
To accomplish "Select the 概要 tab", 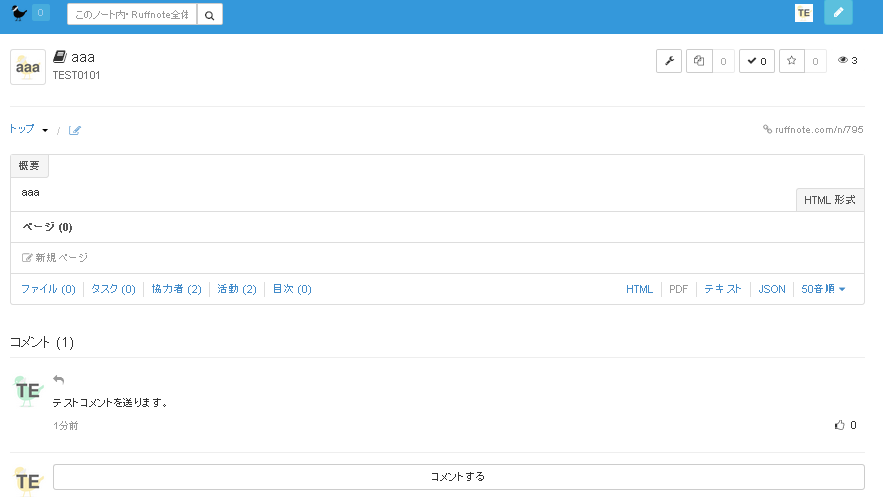I will click(29, 166).
